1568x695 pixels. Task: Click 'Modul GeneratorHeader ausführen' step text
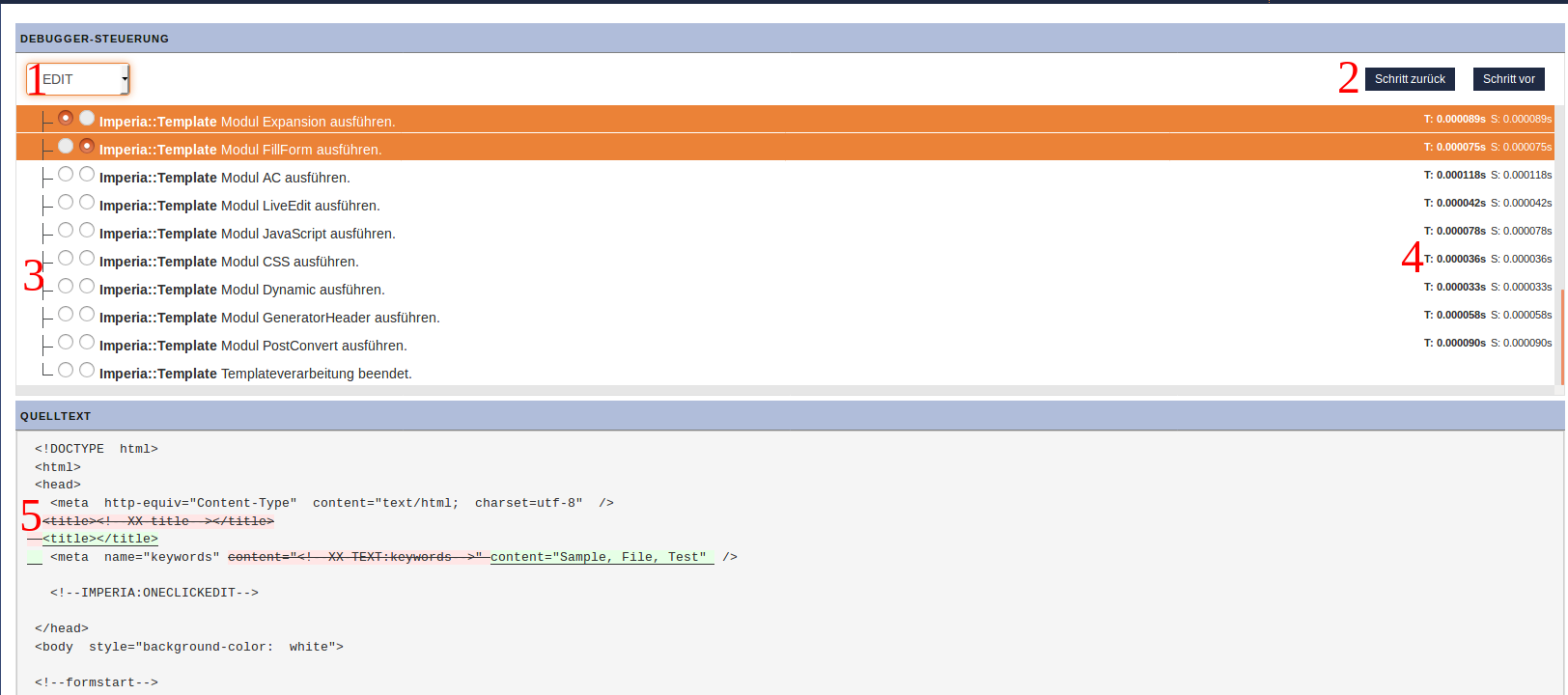pyautogui.click(x=330, y=318)
